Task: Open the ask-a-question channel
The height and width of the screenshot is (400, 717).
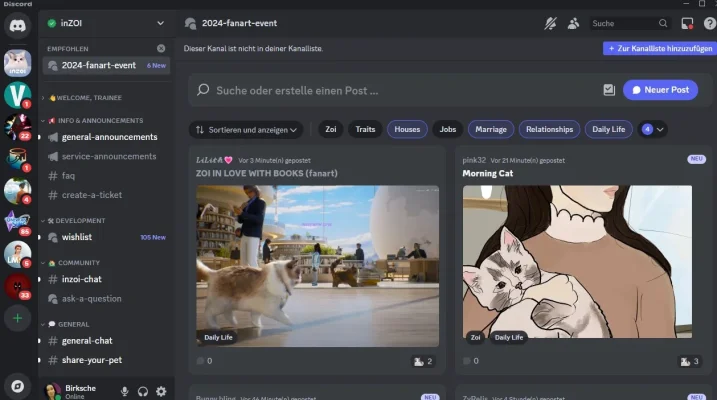Action: click(x=106, y=299)
